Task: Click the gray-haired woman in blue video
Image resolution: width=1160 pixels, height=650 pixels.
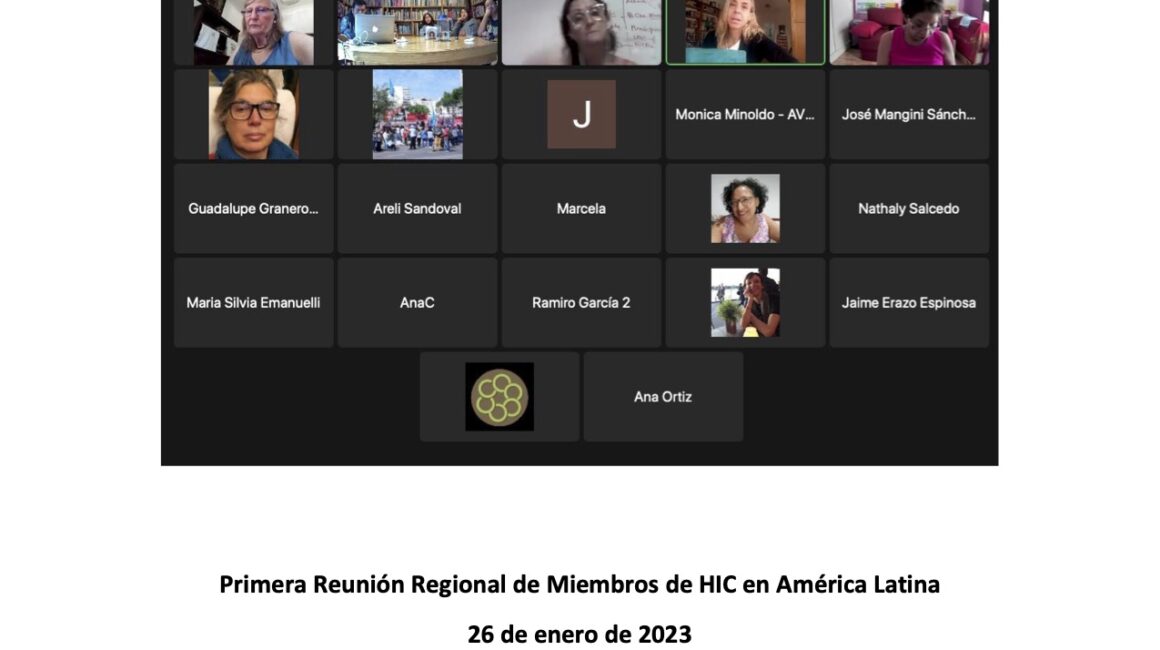Action: click(x=254, y=32)
